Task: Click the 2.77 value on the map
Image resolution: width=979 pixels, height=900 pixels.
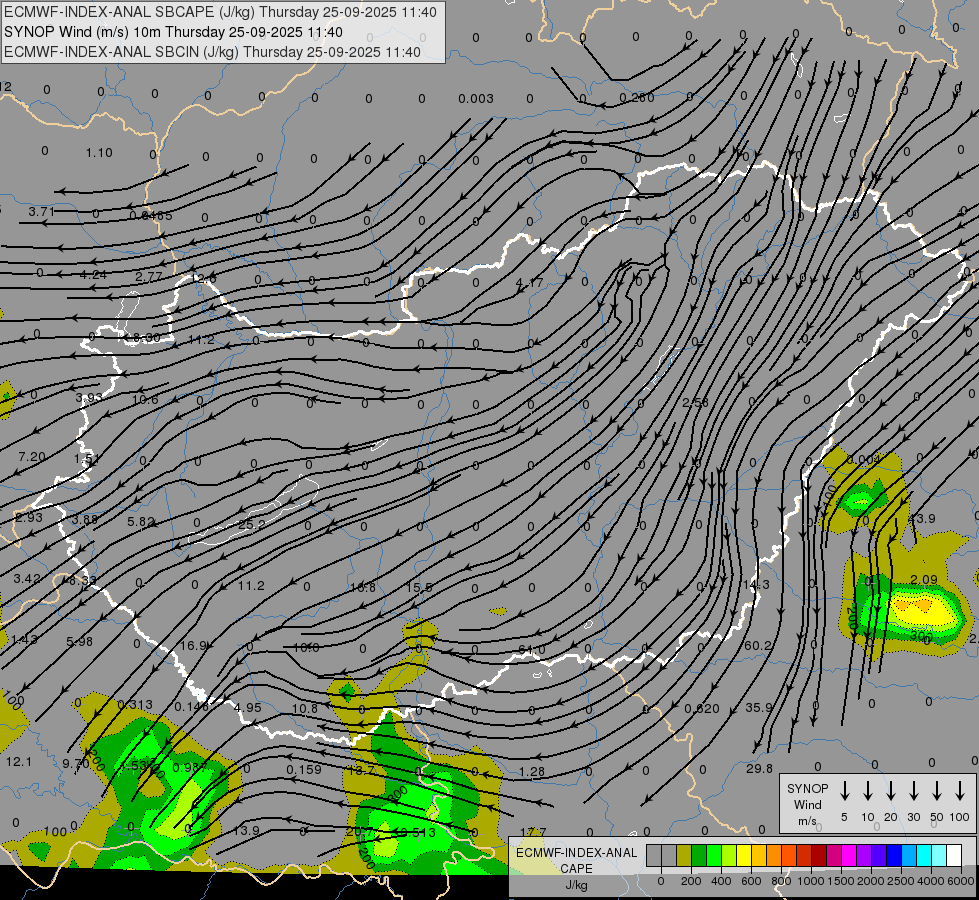Action: coord(149,276)
